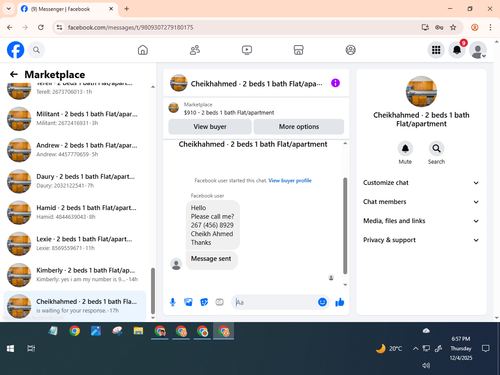Open the Kimberly conversation in list
500x375 pixels.
[75, 275]
